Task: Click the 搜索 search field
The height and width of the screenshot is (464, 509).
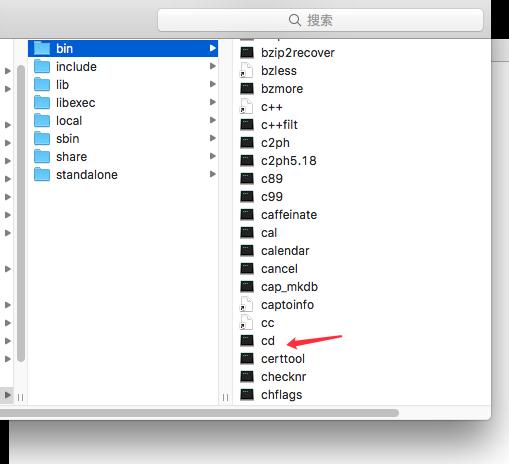Action: coord(320,20)
